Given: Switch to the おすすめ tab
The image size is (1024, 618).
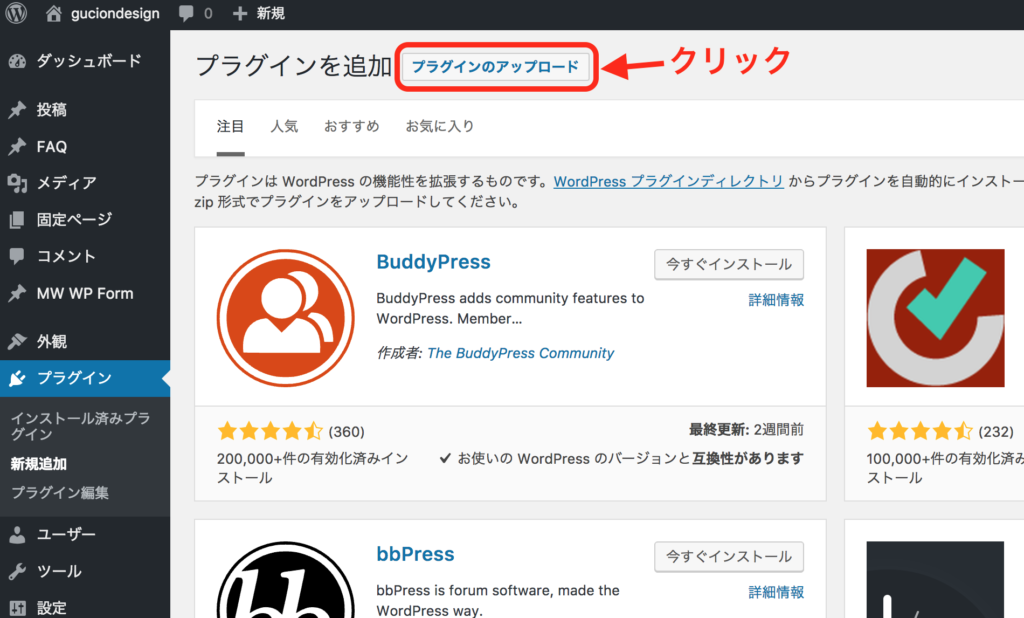Looking at the screenshot, I should [x=351, y=126].
